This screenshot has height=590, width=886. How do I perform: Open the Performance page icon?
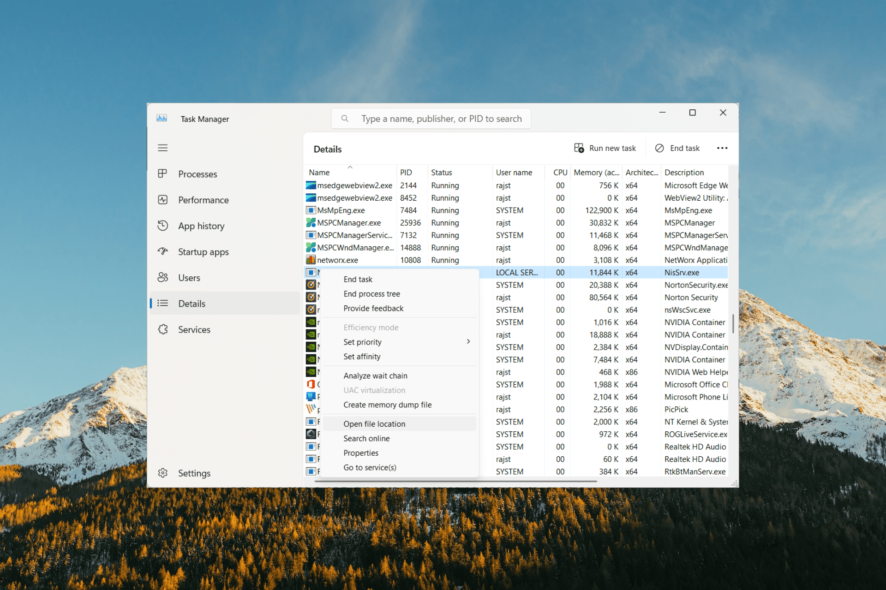point(163,200)
